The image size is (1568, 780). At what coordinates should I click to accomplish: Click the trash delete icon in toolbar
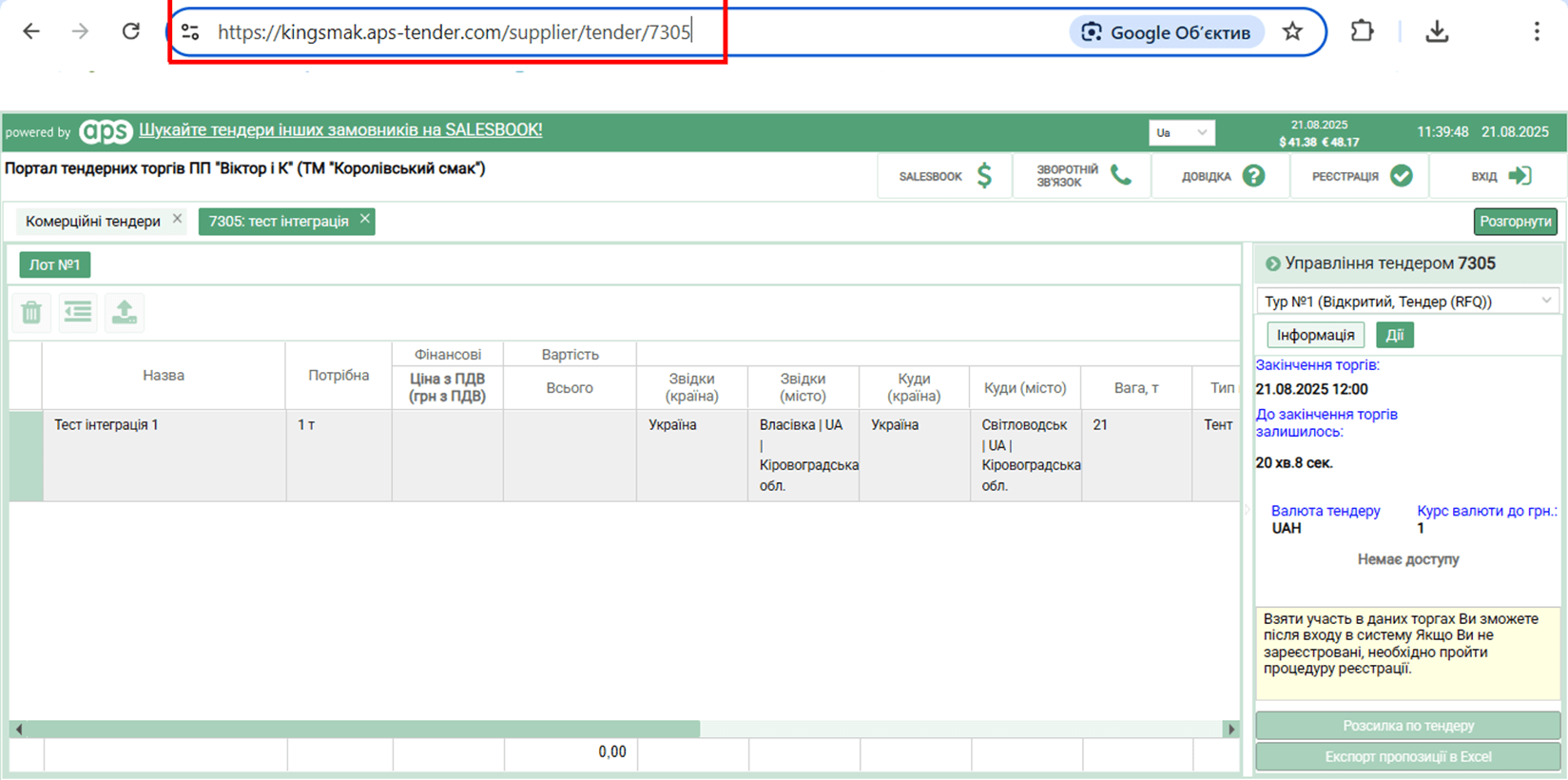[x=31, y=312]
